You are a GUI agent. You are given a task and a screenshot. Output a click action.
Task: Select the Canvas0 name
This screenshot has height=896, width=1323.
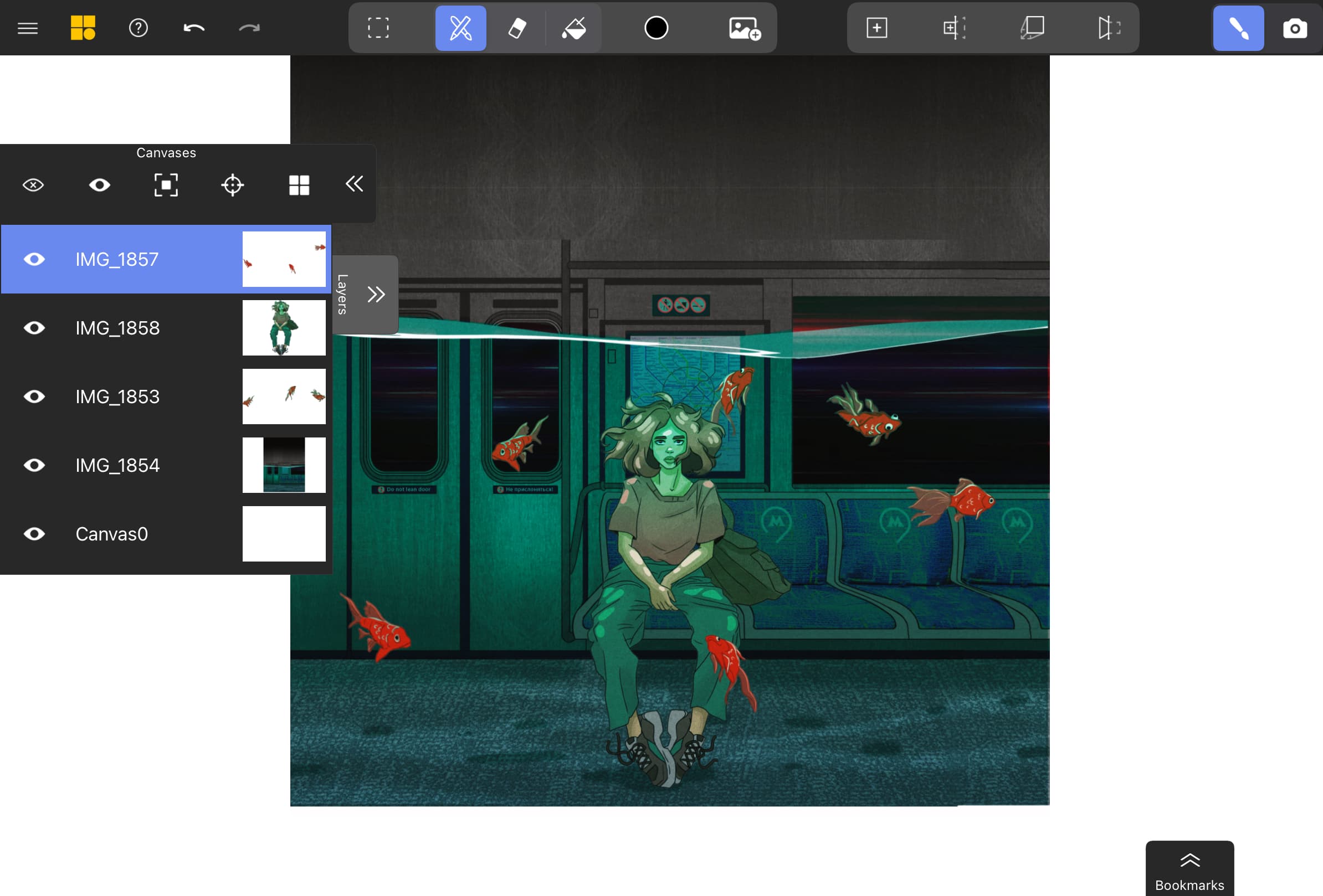[111, 534]
